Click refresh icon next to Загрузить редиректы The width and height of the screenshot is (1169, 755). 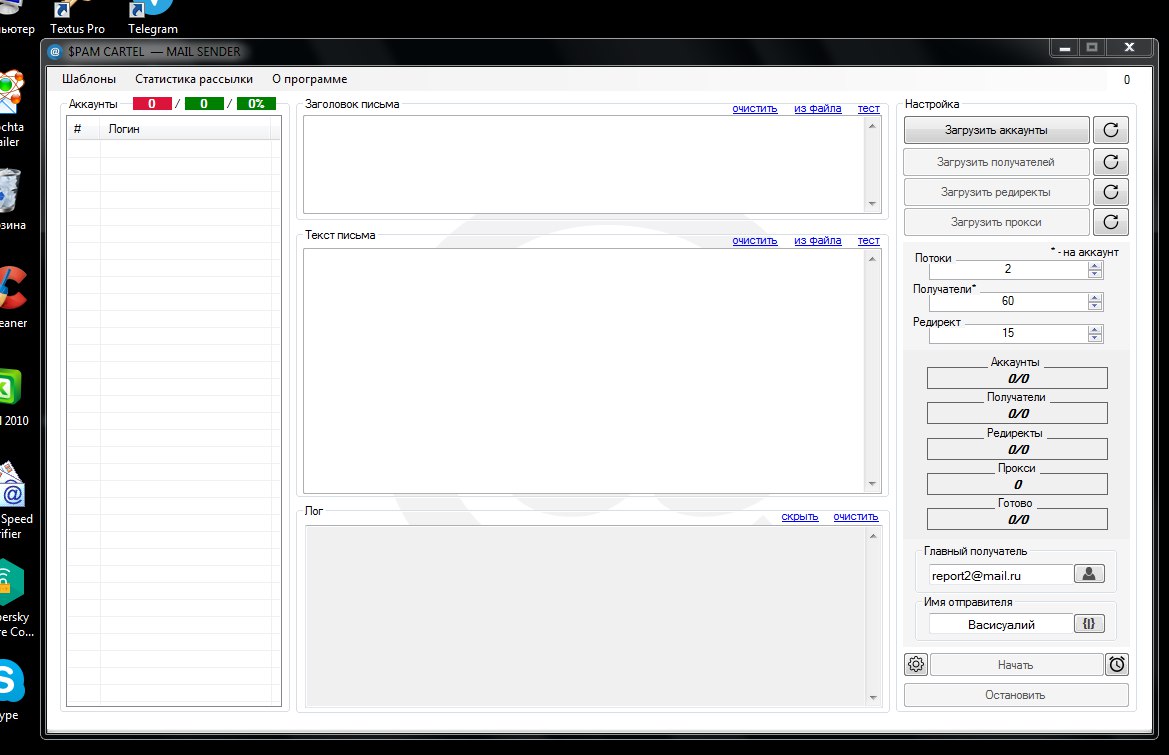pos(1110,192)
